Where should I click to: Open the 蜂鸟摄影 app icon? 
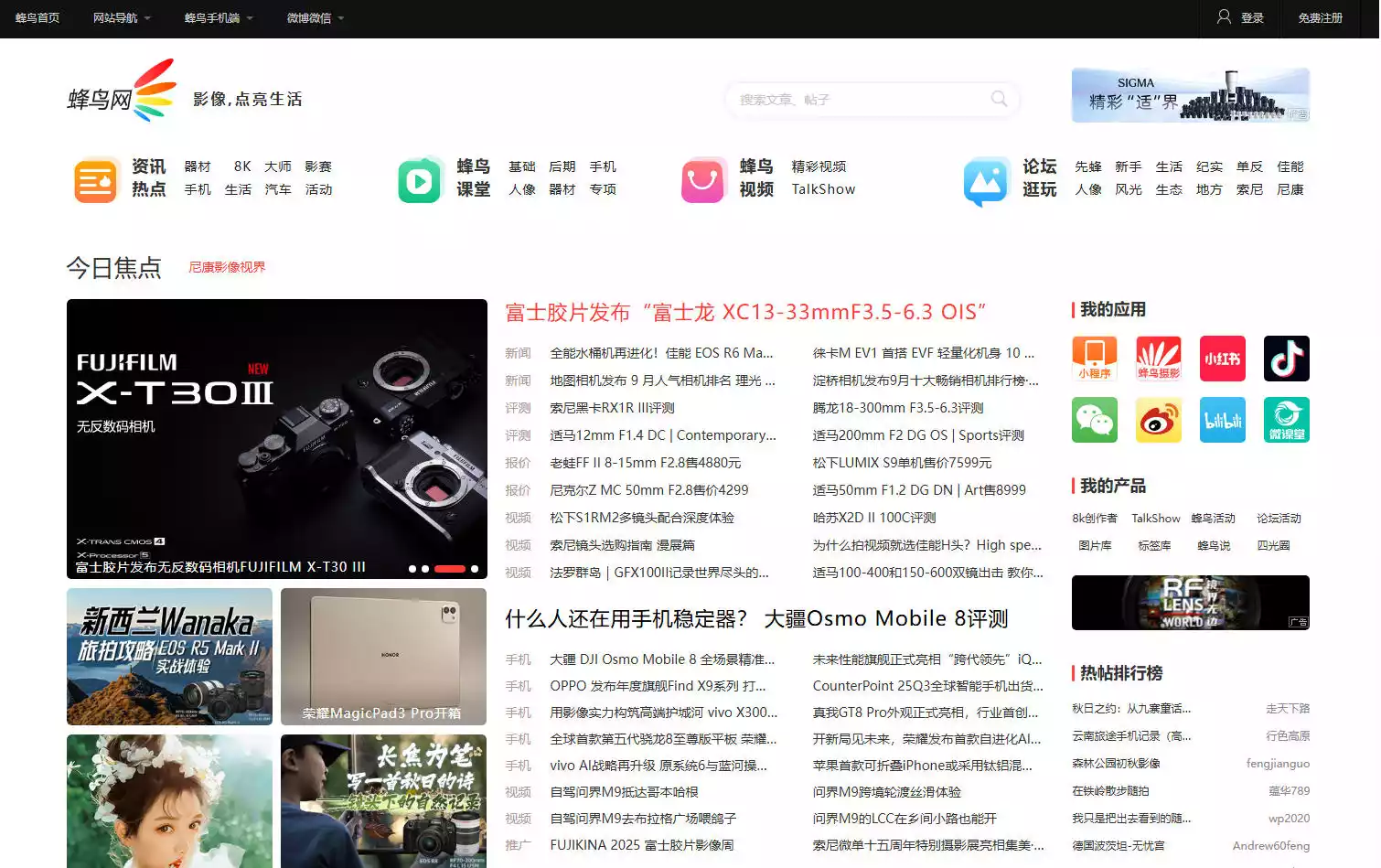pyautogui.click(x=1159, y=359)
